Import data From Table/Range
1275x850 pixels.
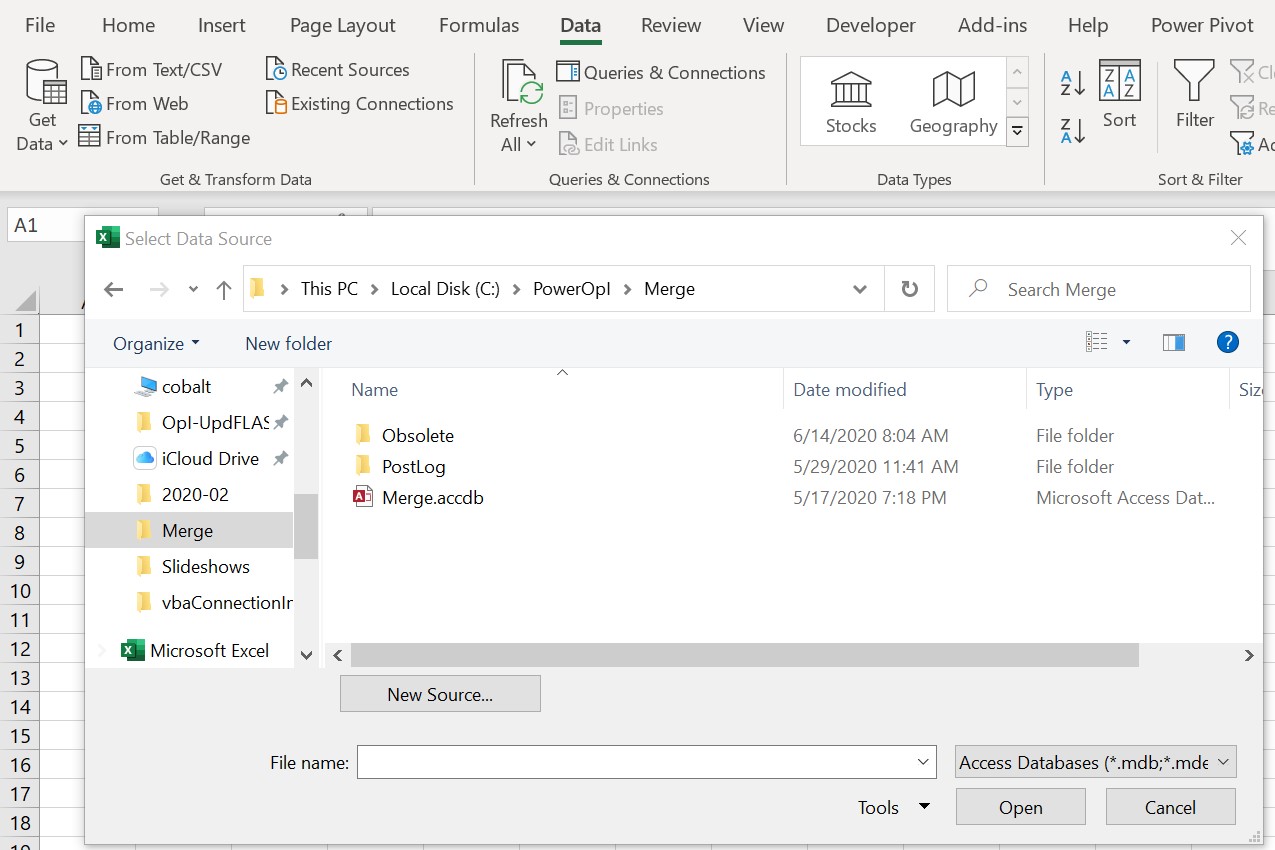[165, 138]
